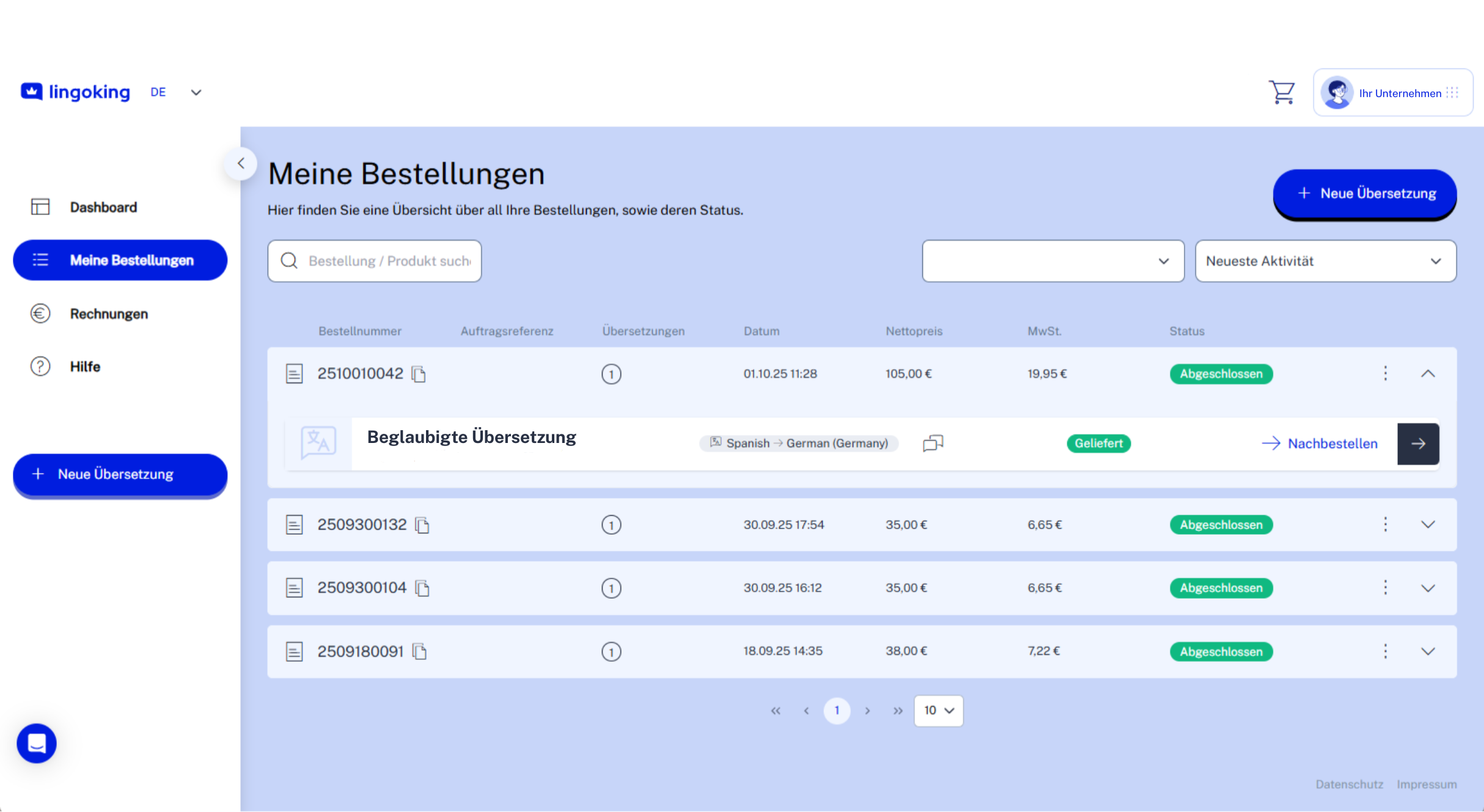
Task: Collapse order 2510010042 details
Action: click(x=1427, y=373)
